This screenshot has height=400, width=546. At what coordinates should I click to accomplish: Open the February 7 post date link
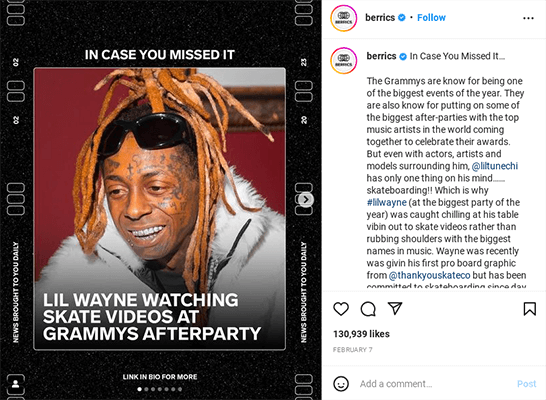pos(352,350)
